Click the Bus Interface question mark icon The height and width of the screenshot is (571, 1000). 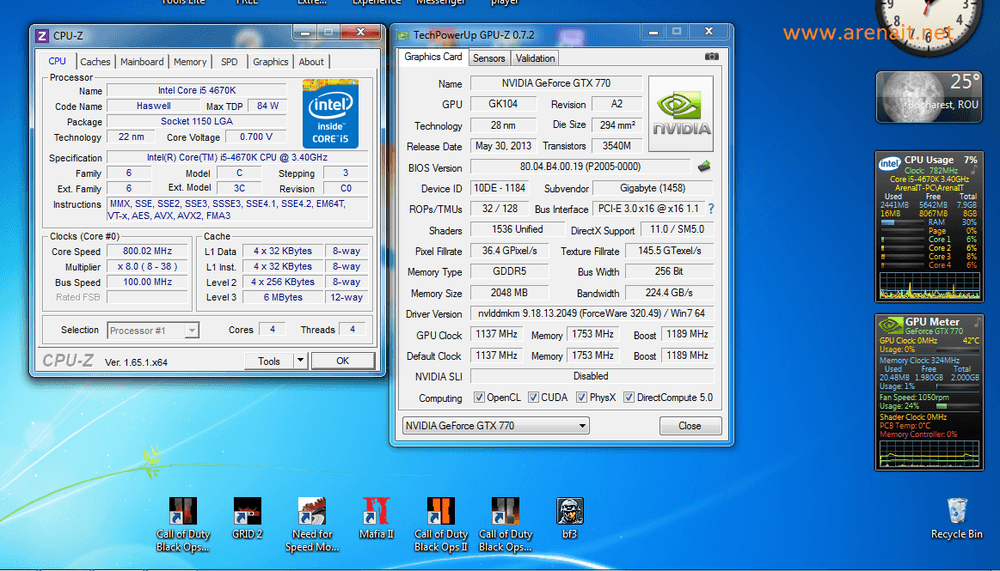711,209
